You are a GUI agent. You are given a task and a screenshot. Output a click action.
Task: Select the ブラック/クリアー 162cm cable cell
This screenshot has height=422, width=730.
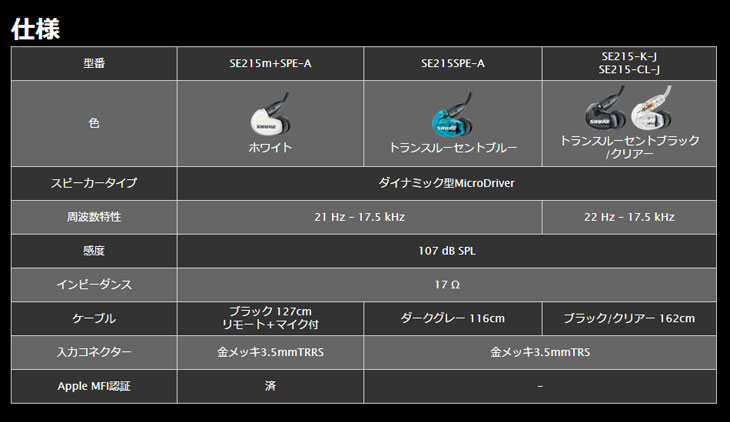click(x=629, y=319)
